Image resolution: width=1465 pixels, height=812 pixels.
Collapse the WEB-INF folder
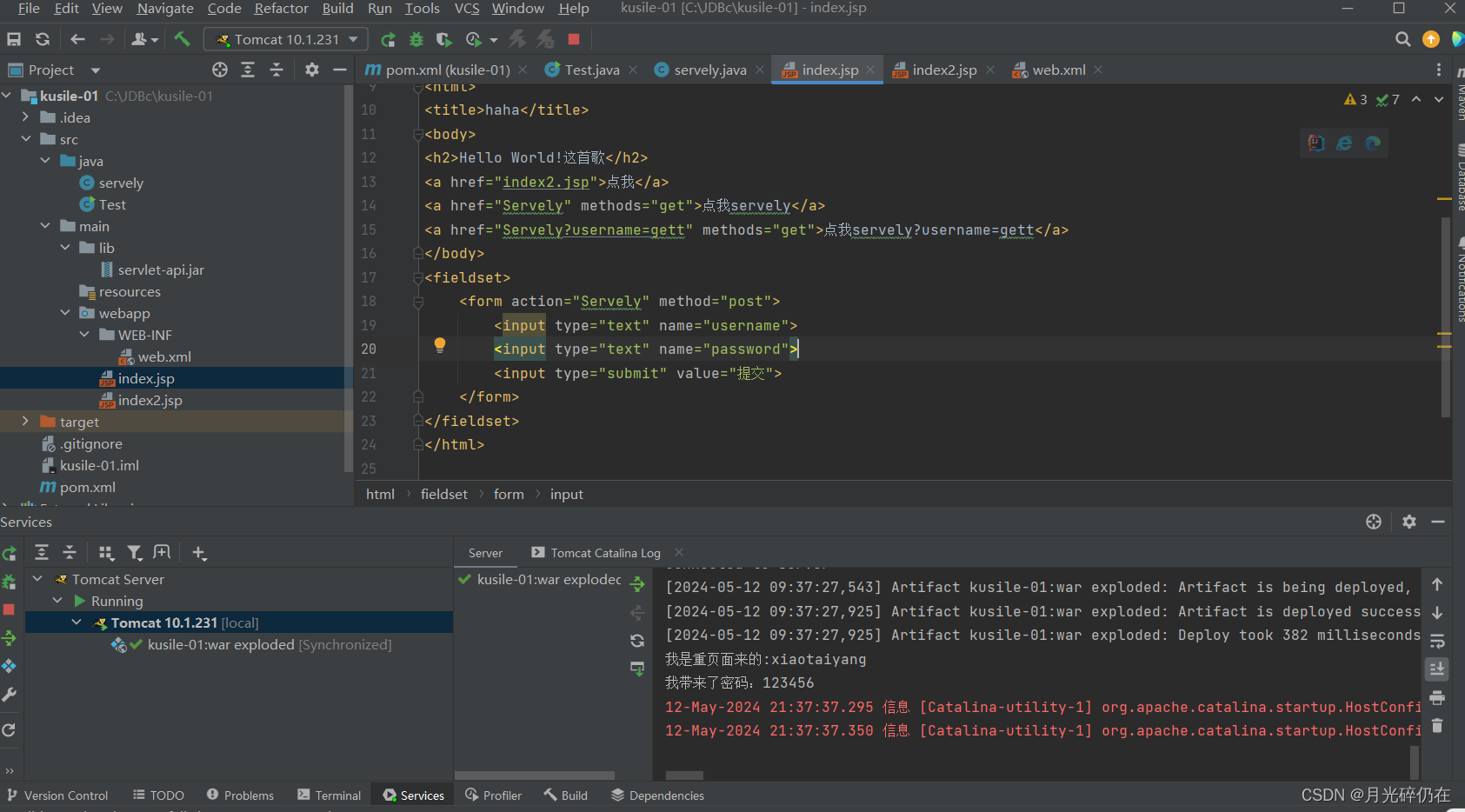click(84, 335)
